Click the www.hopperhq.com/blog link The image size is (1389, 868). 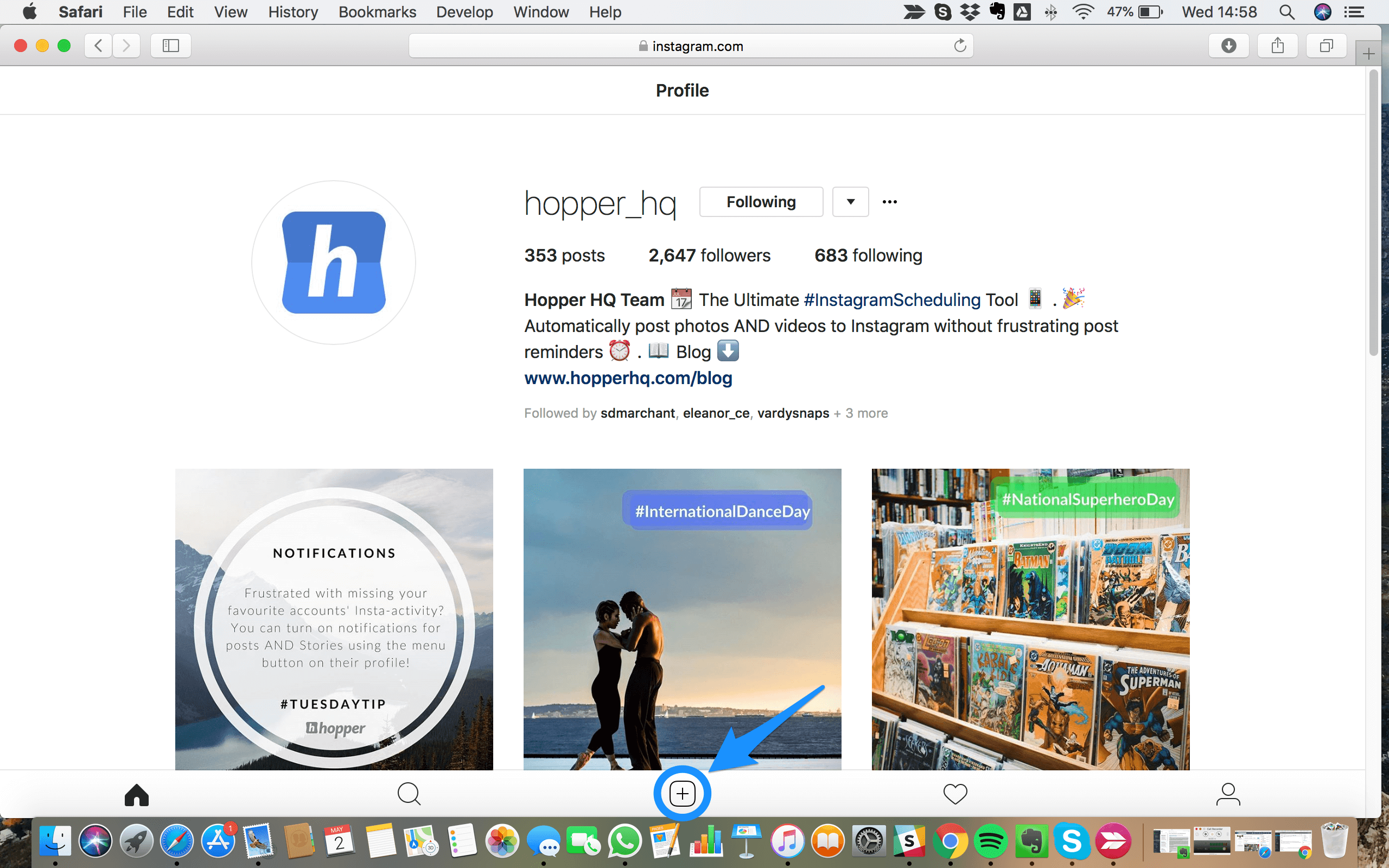click(628, 378)
